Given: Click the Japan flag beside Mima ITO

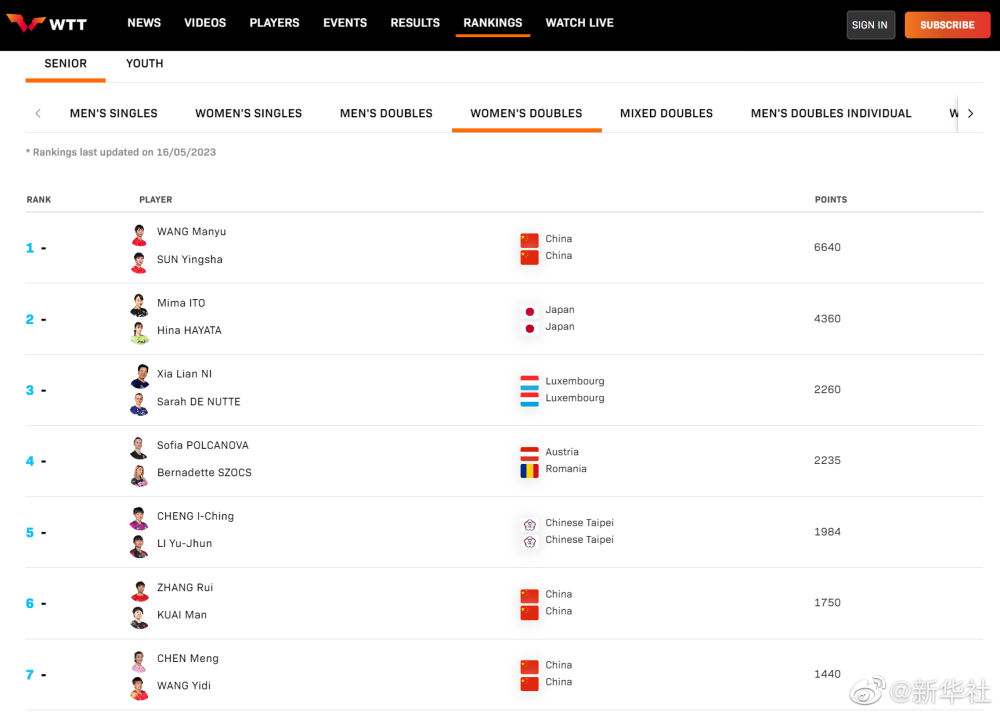Looking at the screenshot, I should [529, 312].
